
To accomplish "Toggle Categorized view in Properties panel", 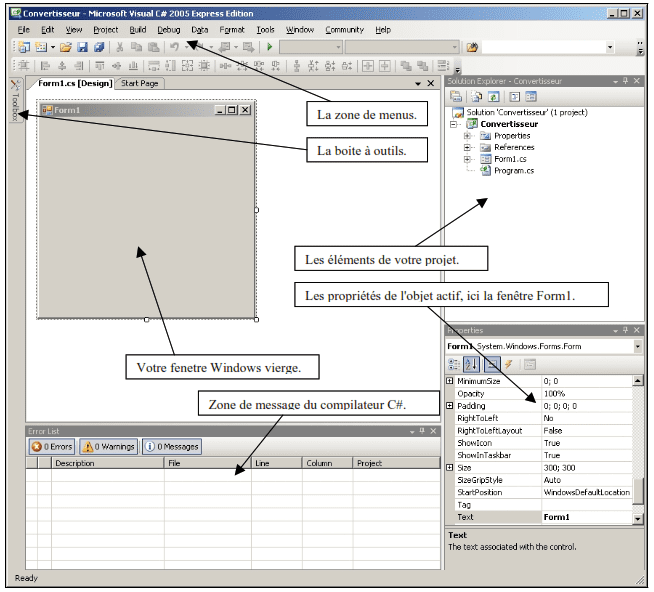I will tap(454, 365).
